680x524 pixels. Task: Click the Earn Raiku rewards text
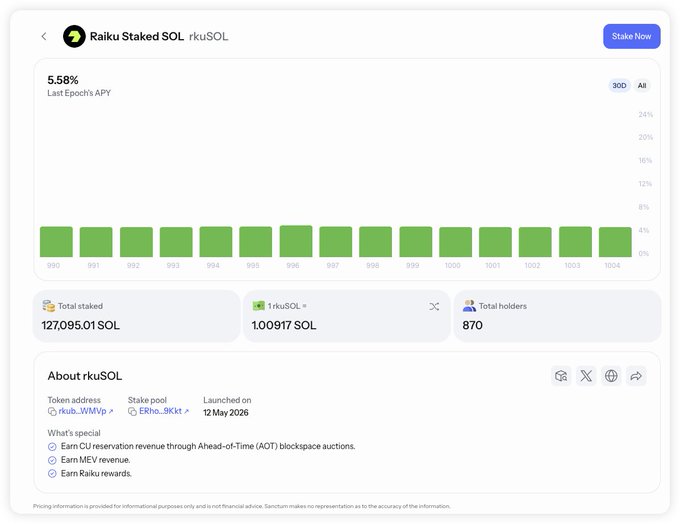point(96,473)
